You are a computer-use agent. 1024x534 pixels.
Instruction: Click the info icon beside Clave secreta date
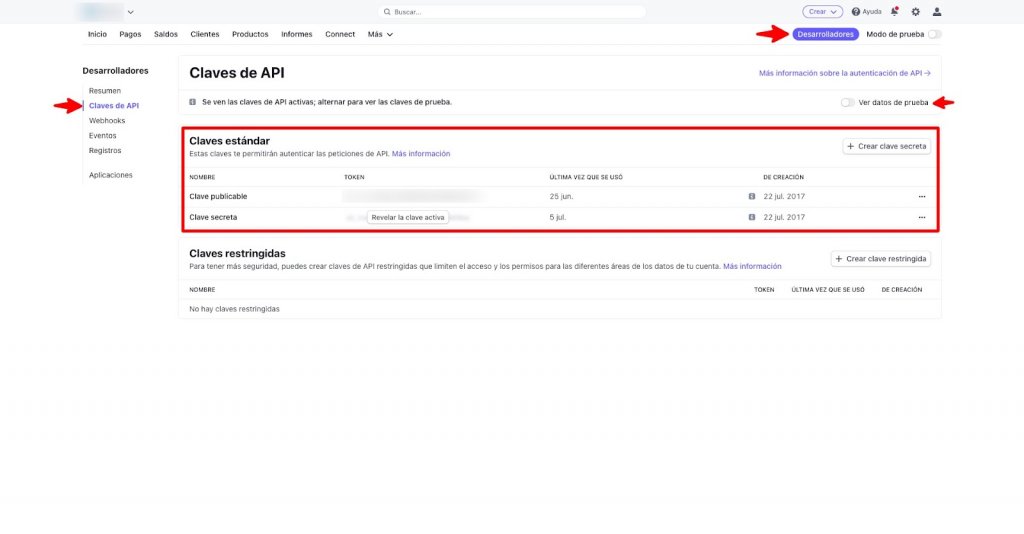(x=752, y=217)
